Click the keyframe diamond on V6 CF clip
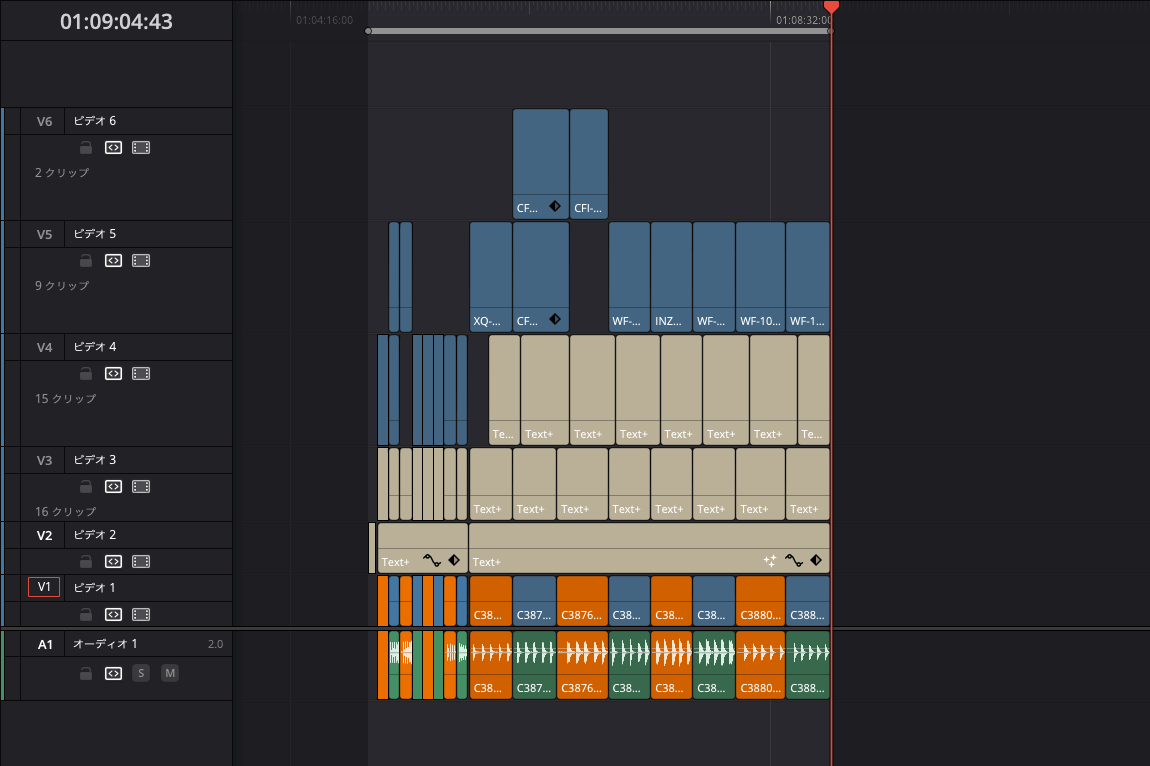 [555, 206]
